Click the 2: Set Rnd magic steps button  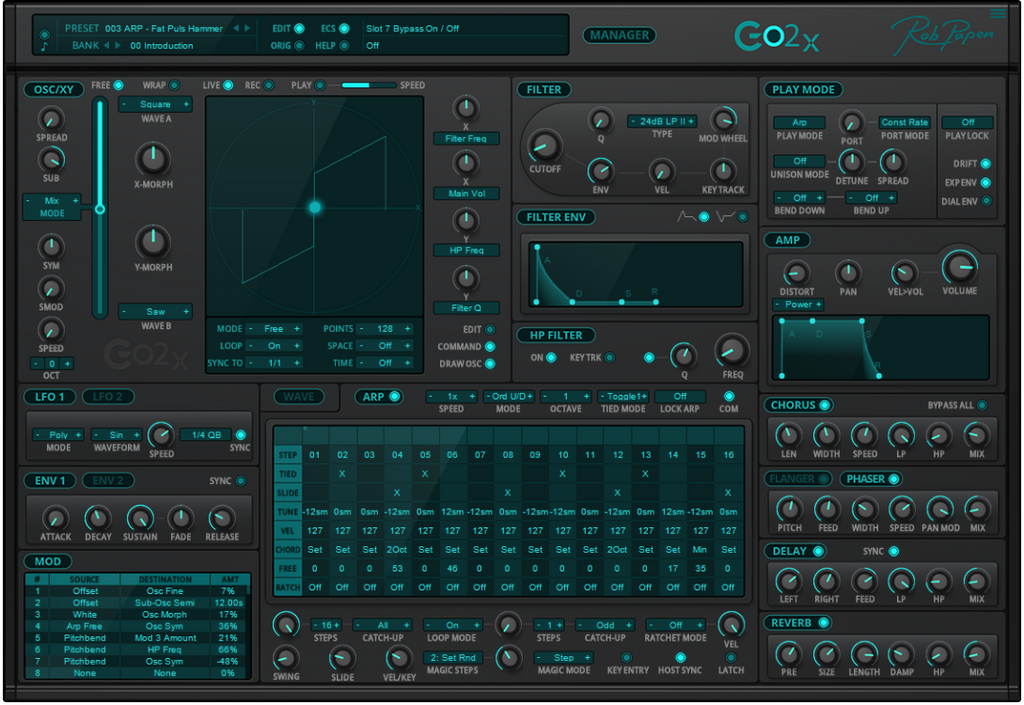(x=453, y=657)
